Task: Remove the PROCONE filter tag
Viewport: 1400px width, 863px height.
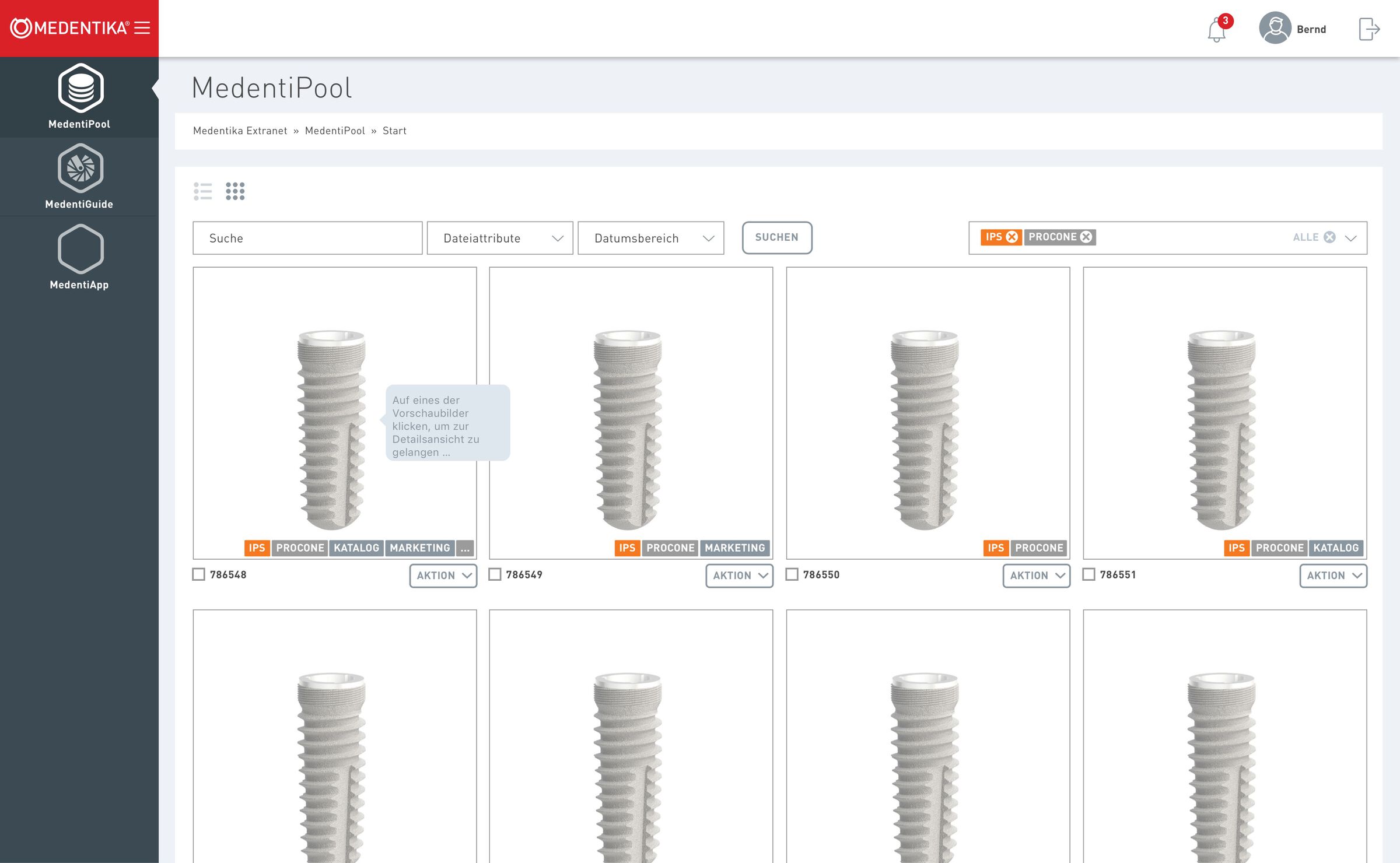Action: (1086, 237)
